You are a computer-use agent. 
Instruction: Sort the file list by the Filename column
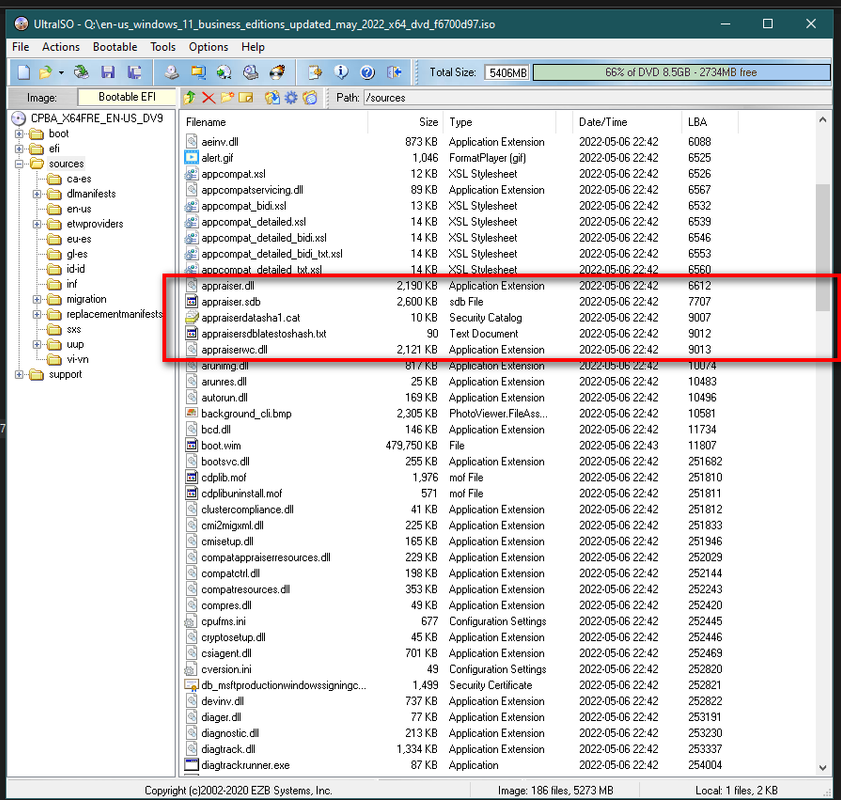pos(275,122)
